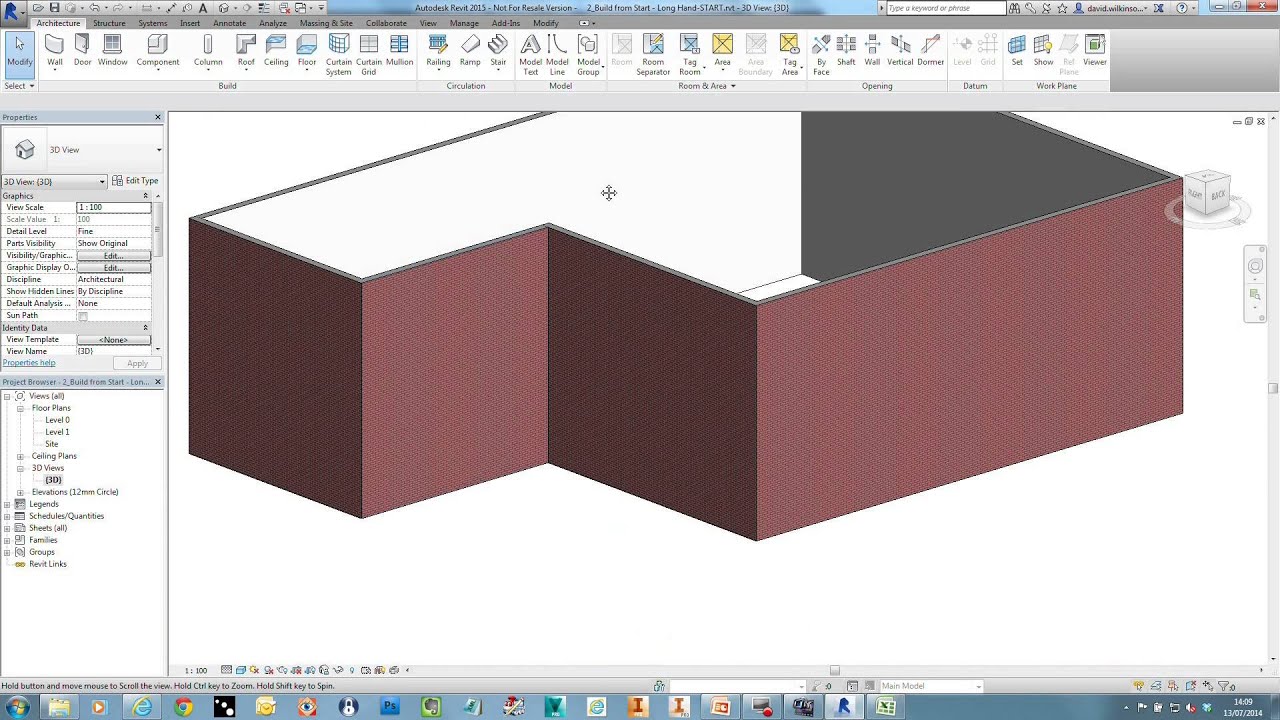Screen dimensions: 1280x720
Task: Open Chrome from the taskbar
Action: click(x=183, y=708)
